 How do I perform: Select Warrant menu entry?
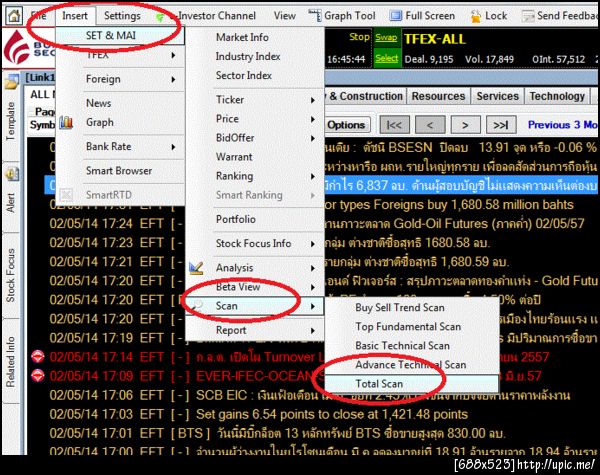[x=234, y=157]
